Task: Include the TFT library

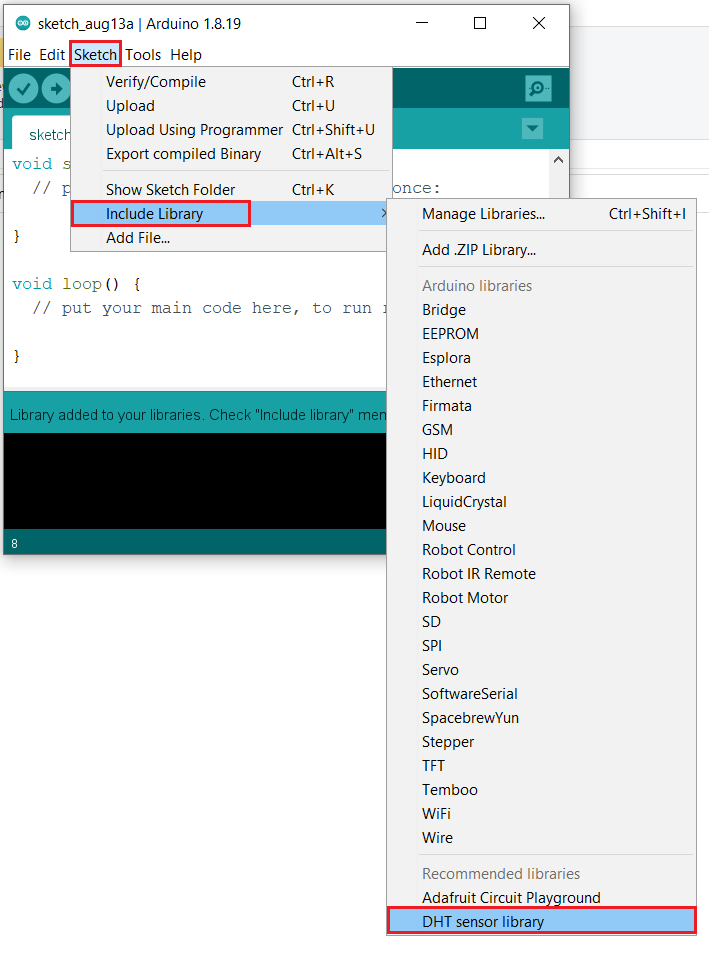Action: pos(541,766)
